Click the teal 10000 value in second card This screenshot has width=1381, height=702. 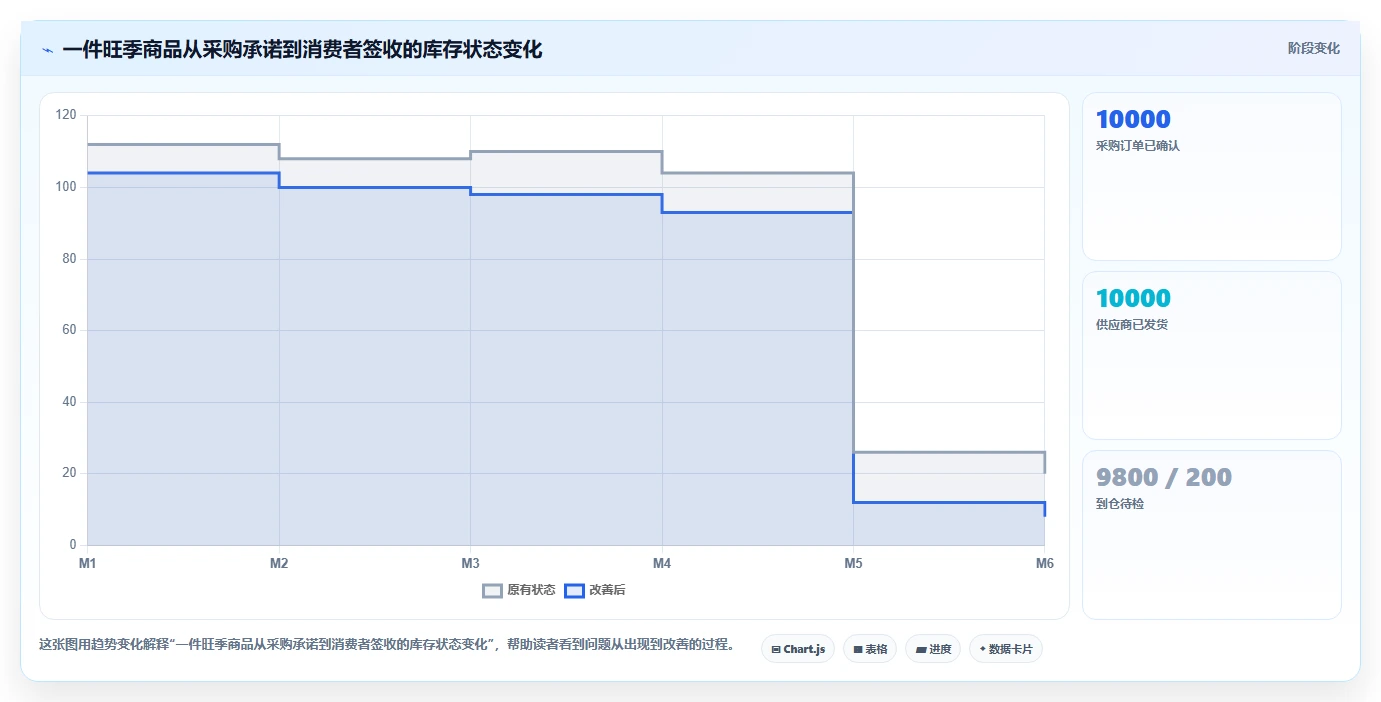point(1133,299)
